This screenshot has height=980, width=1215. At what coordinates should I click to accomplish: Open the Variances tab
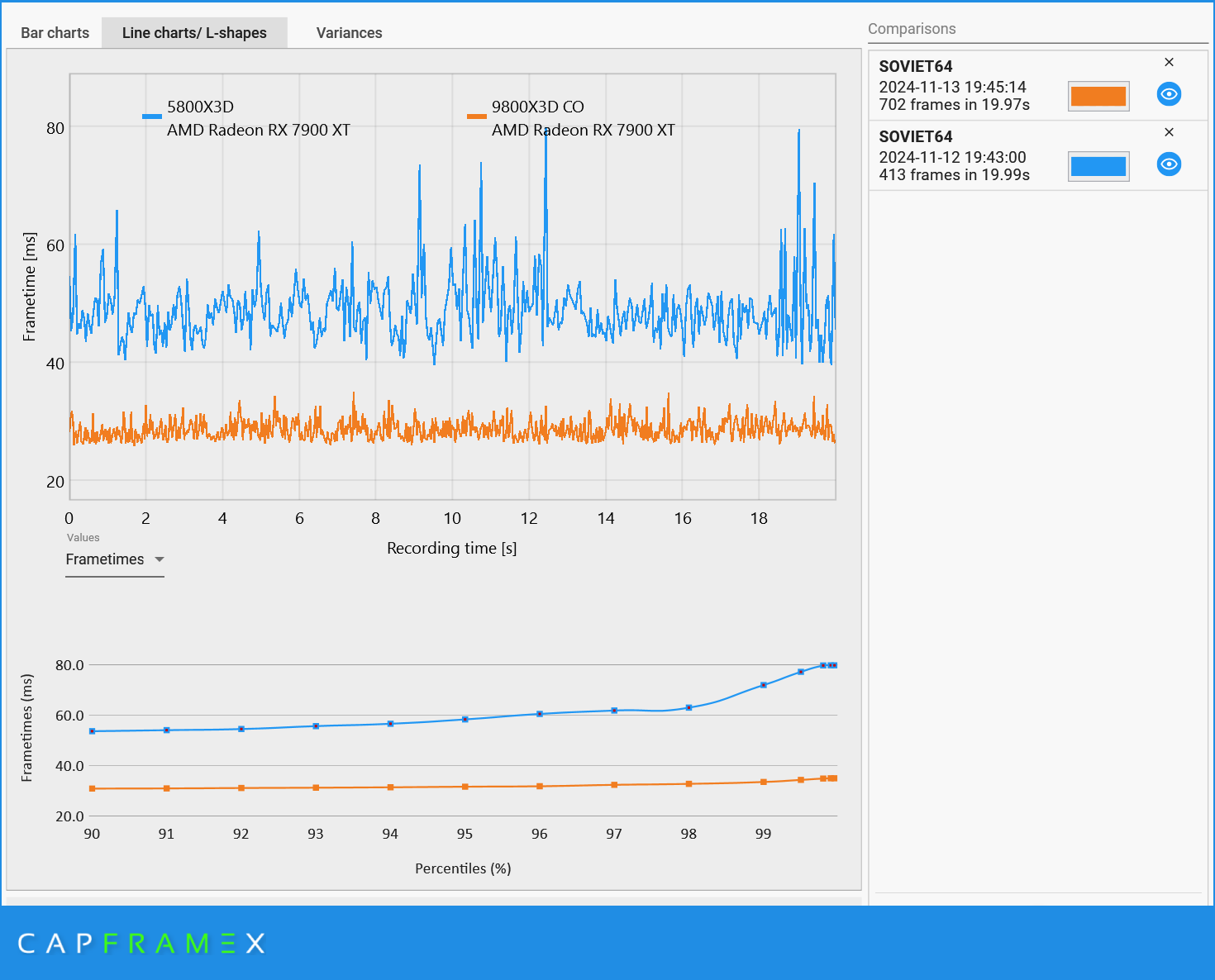(349, 32)
